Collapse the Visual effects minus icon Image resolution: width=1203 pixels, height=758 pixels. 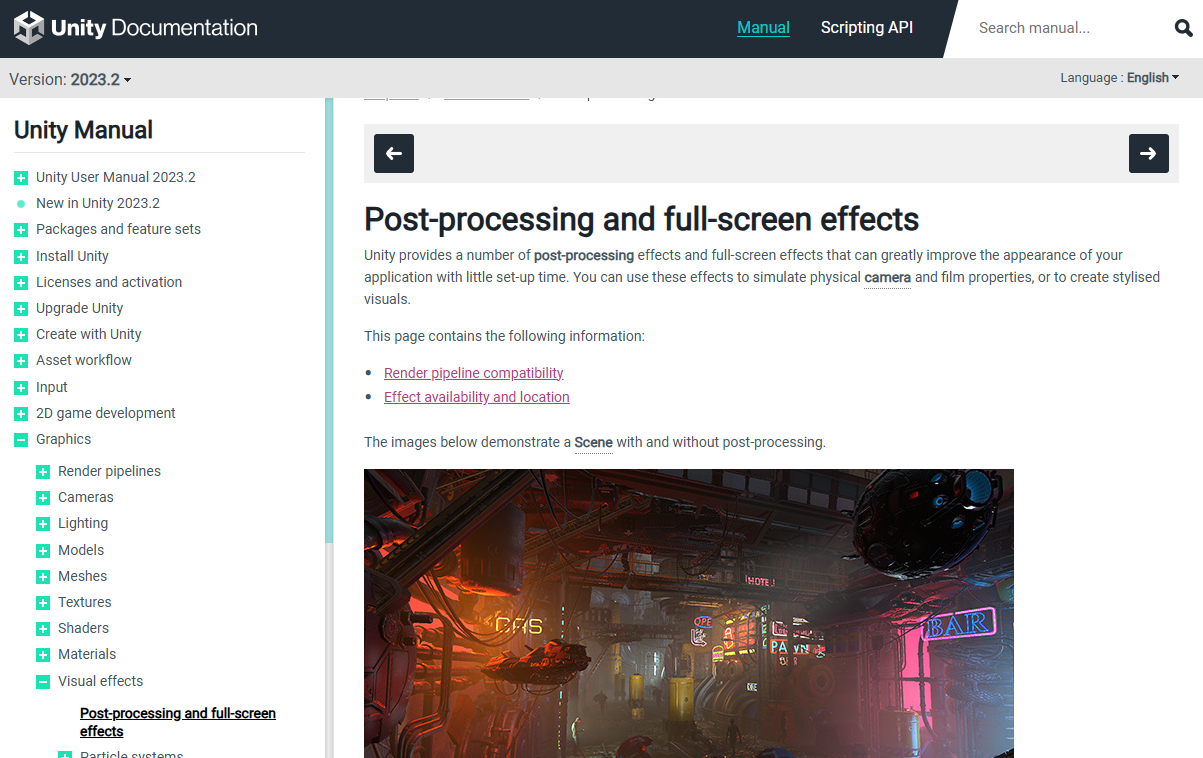click(x=43, y=682)
